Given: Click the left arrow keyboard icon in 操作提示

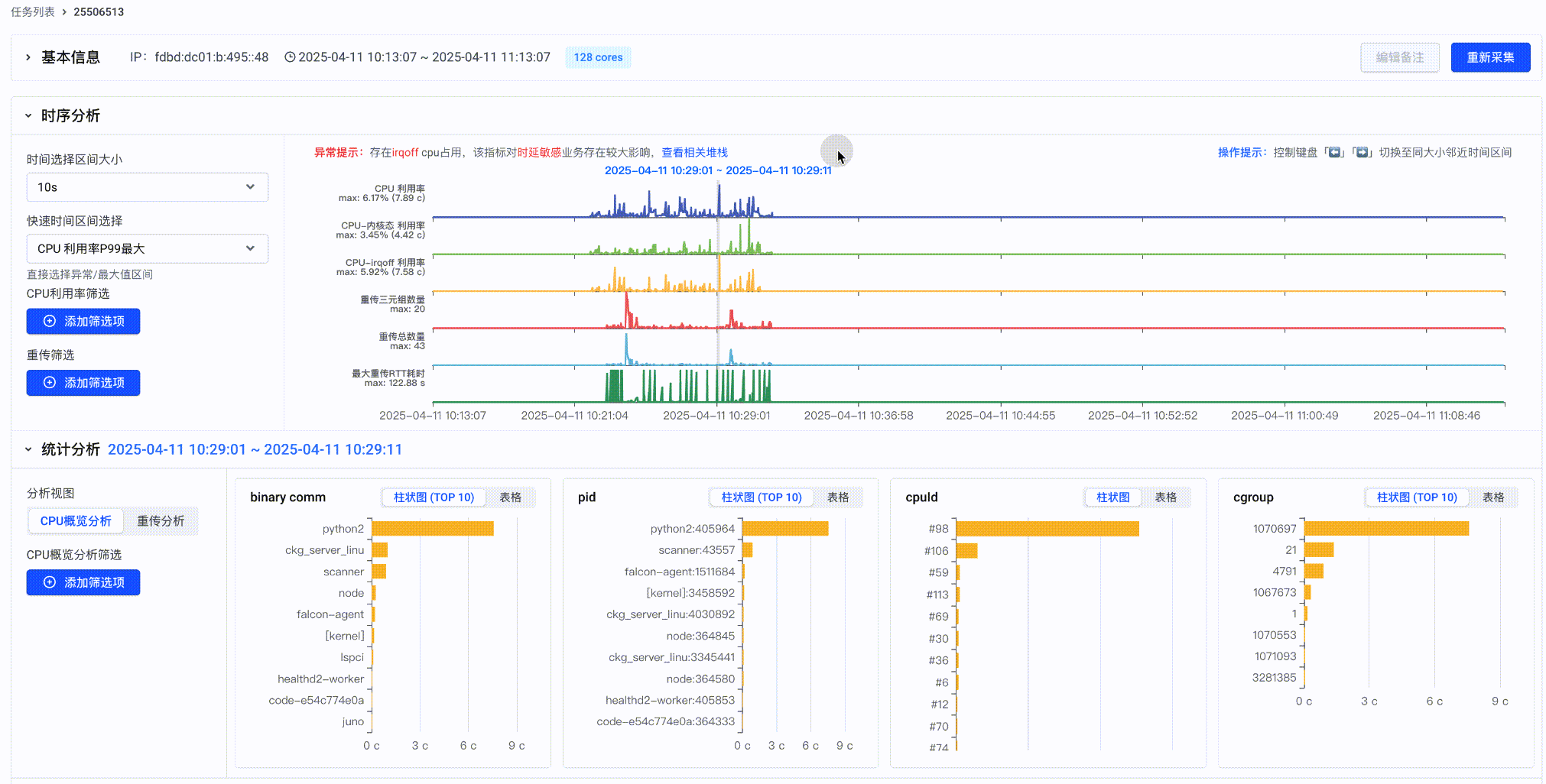Looking at the screenshot, I should click(x=1334, y=153).
